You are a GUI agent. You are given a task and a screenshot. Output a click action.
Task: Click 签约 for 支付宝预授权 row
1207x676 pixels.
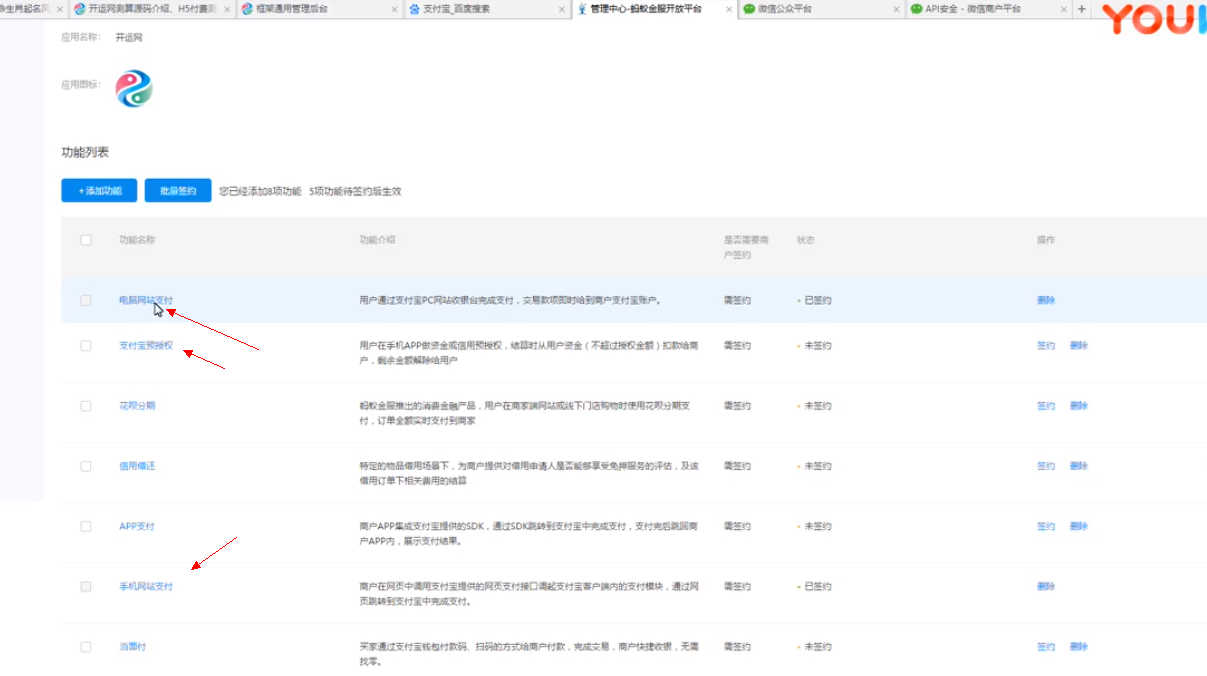point(1046,345)
